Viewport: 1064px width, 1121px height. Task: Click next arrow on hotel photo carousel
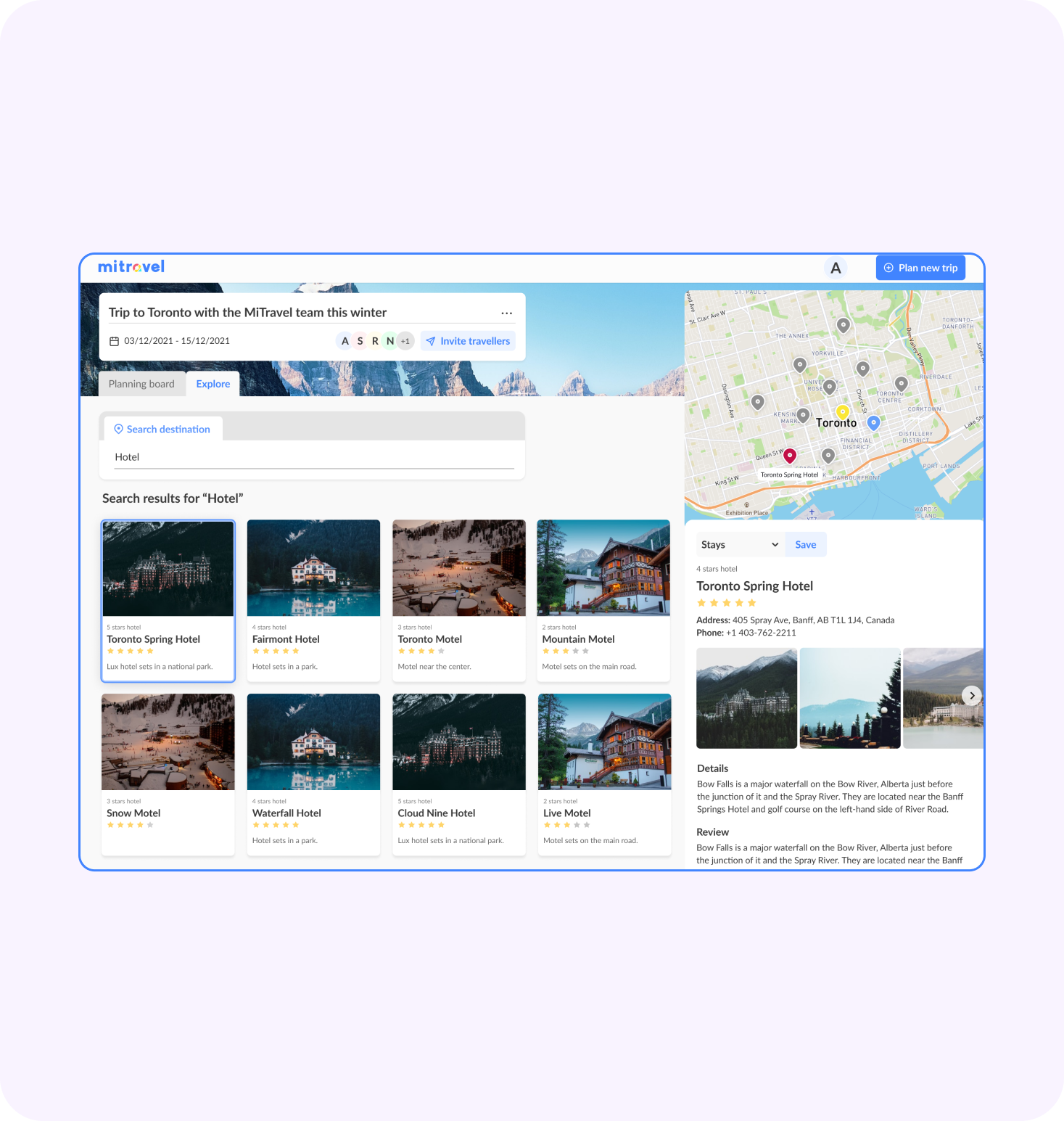coord(971,695)
